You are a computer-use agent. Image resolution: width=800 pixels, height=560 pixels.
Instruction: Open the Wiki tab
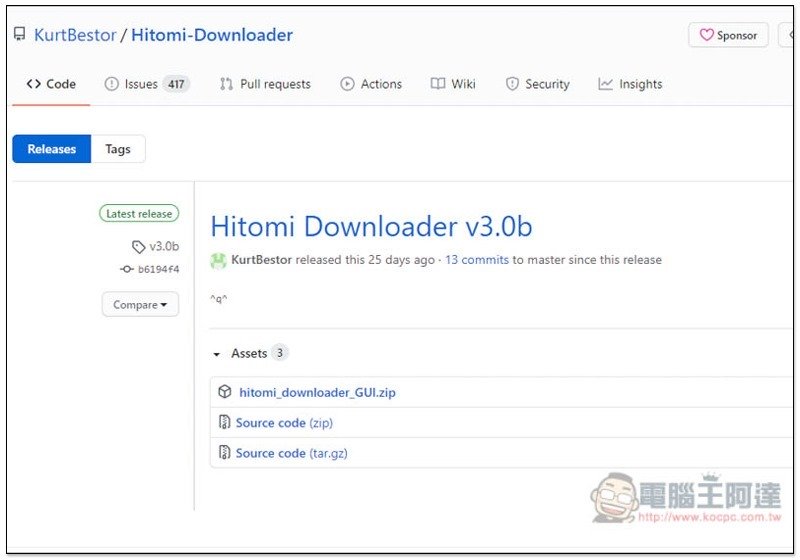coord(453,84)
